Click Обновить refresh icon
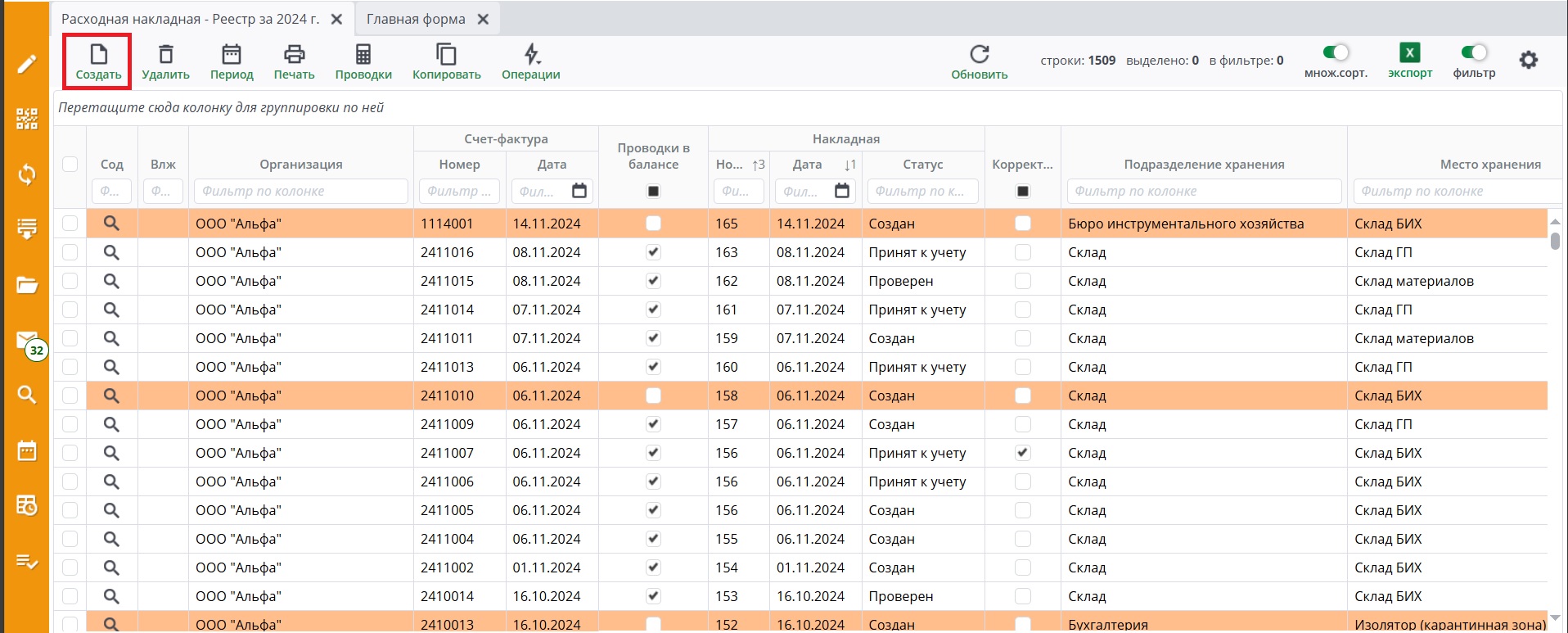The image size is (1568, 633). click(979, 55)
